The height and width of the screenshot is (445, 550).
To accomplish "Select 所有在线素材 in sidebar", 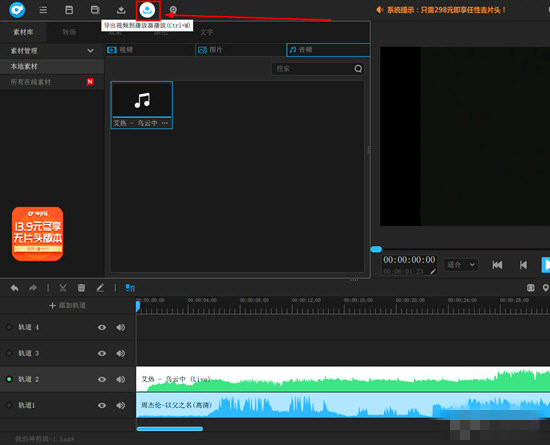I will pyautogui.click(x=52, y=82).
